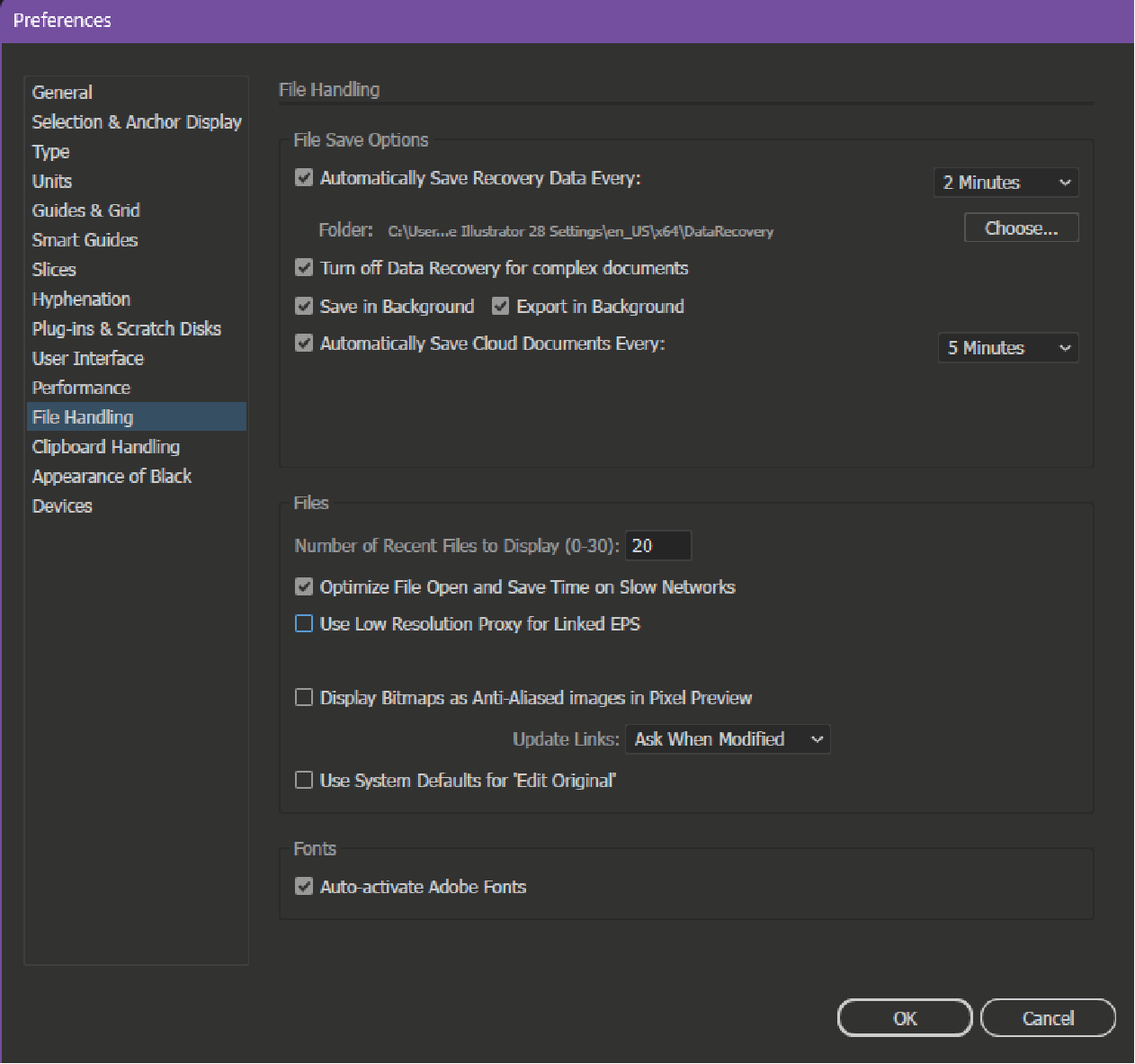Viewport: 1135px width, 1064px height.
Task: Open the Update Links dropdown
Action: pos(727,738)
